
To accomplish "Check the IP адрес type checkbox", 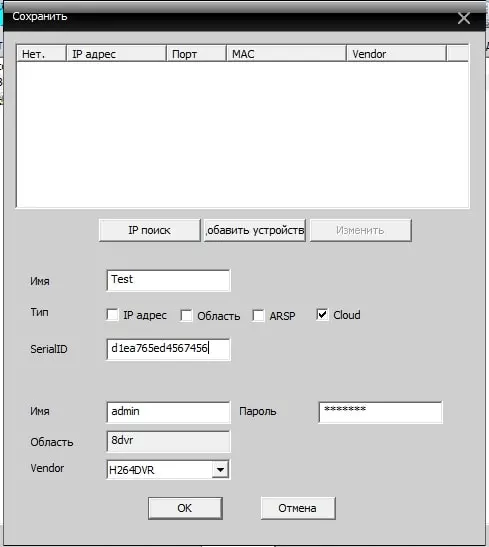I will coord(112,315).
